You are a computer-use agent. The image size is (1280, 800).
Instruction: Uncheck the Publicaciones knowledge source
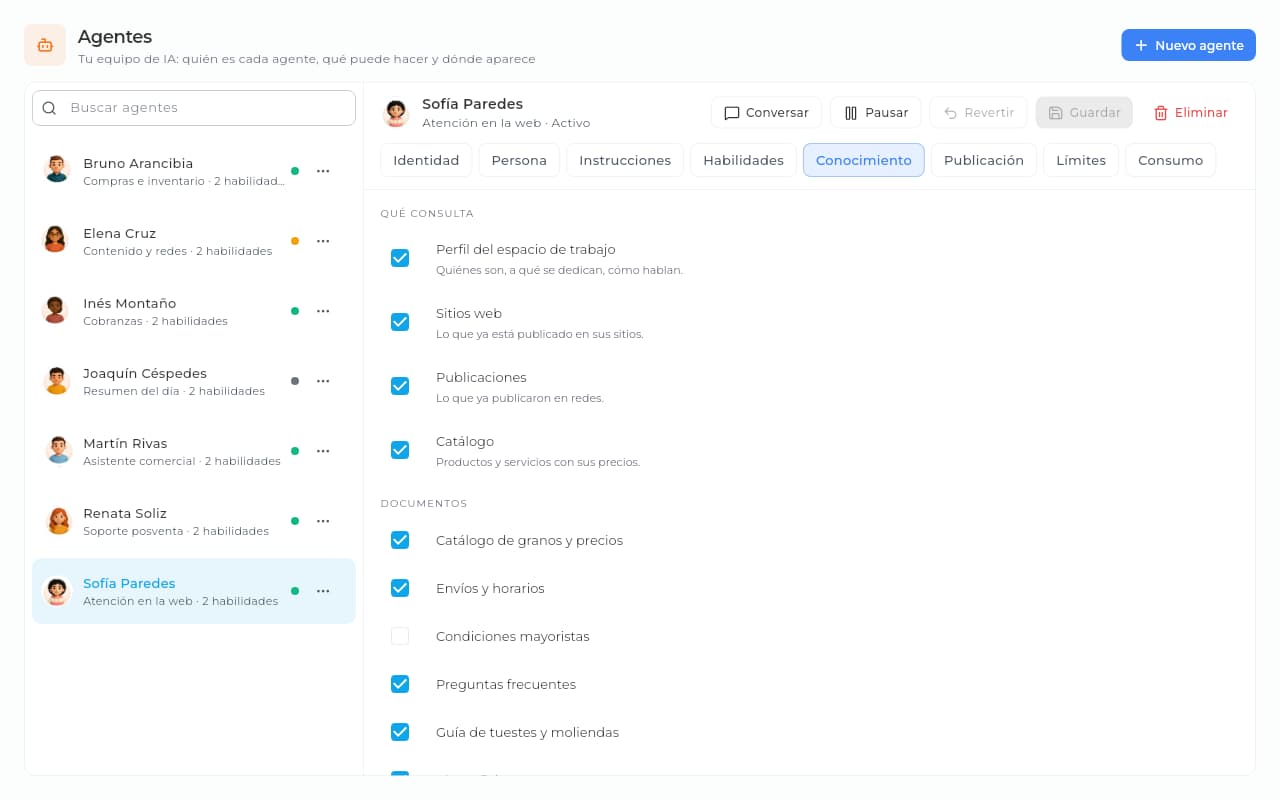[400, 386]
